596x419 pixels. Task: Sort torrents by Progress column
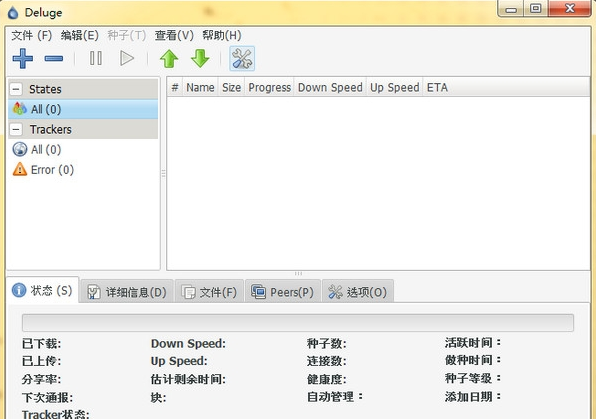click(269, 87)
